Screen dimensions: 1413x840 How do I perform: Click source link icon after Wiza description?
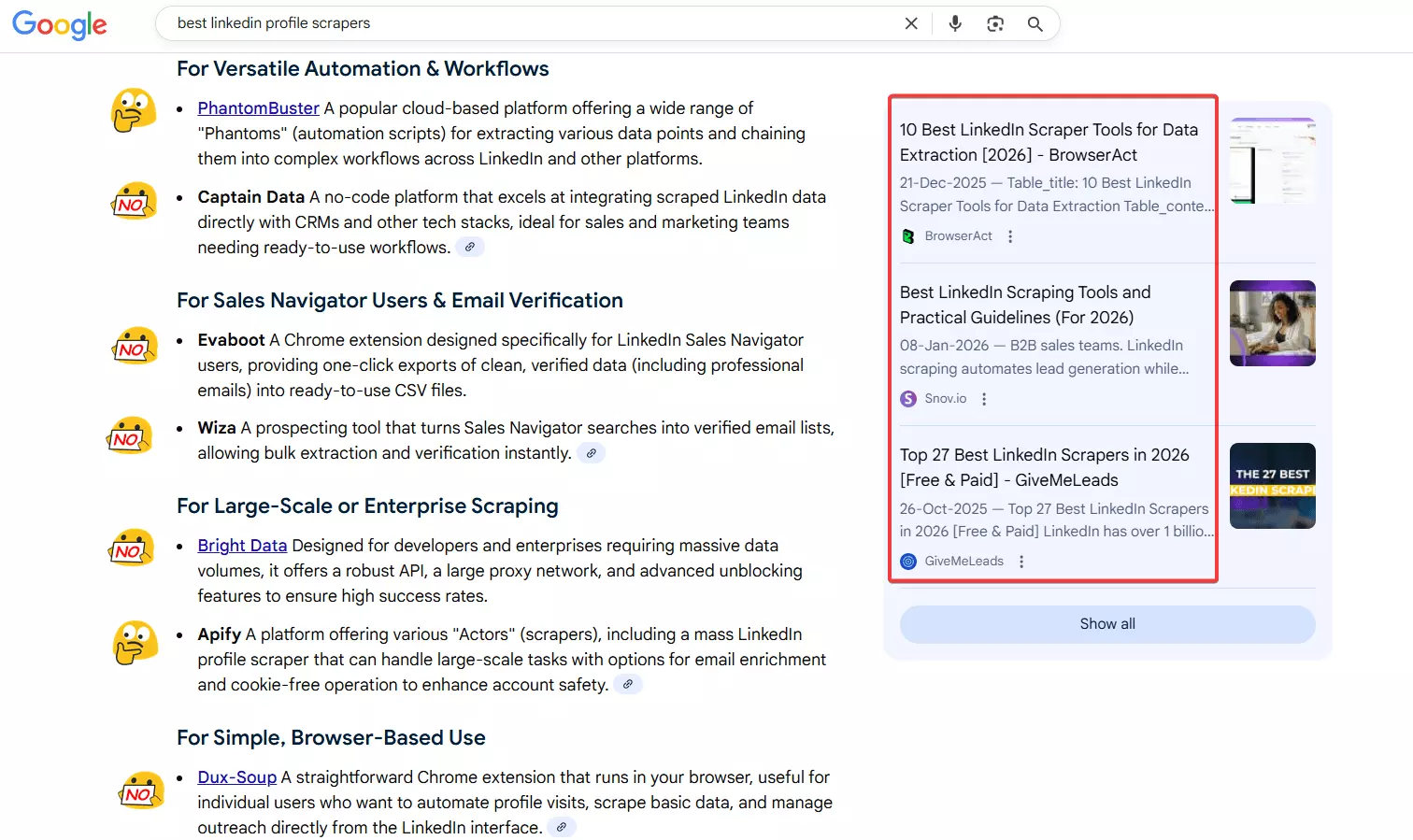click(x=591, y=453)
